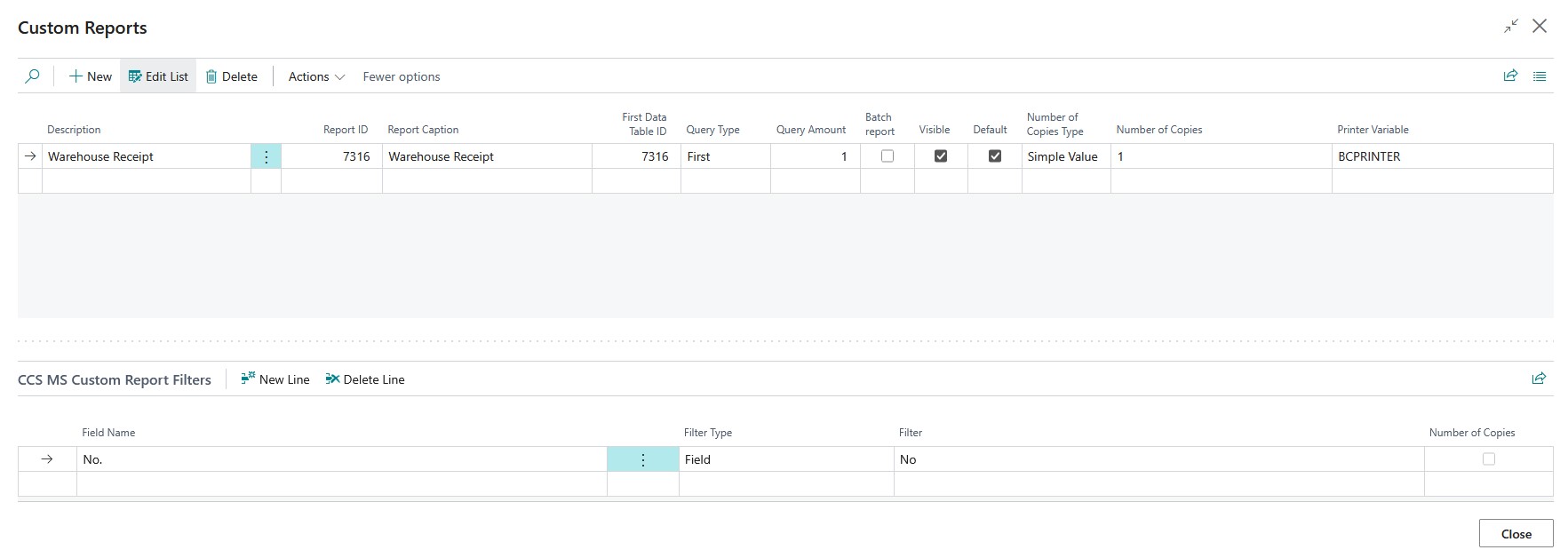Uncheck the Default checkbox
This screenshot has height=558, width=1568.
pyautogui.click(x=995, y=156)
